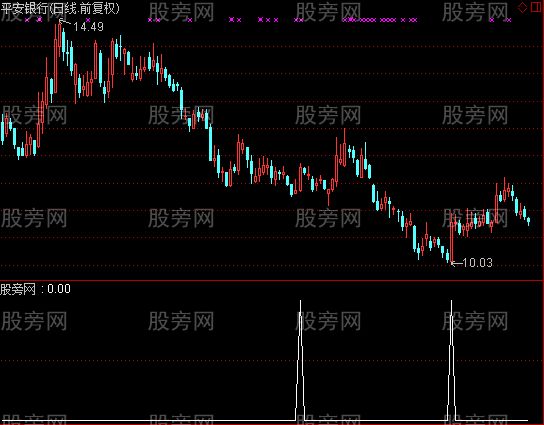Click the (日线.前复权) text in the title
Image resolution: width=544 pixels, height=425 pixels.
pyautogui.click(x=84, y=8)
